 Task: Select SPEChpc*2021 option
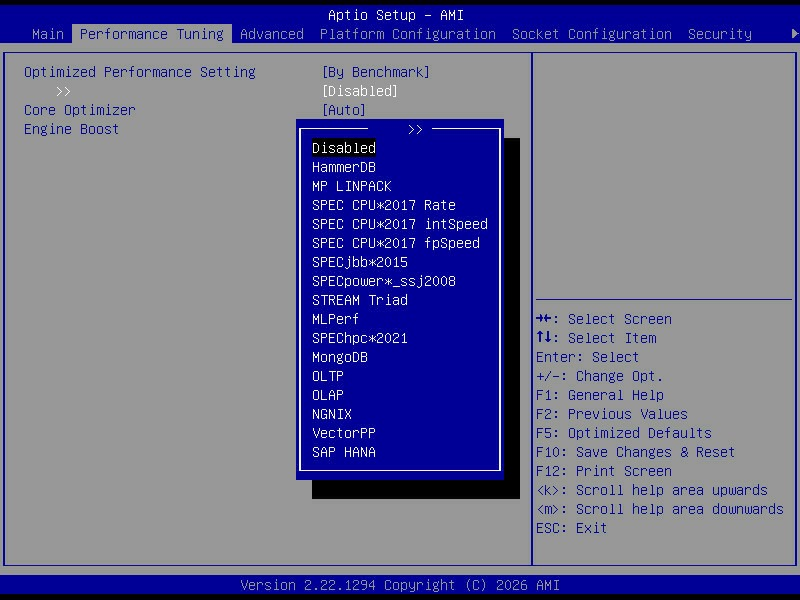360,338
